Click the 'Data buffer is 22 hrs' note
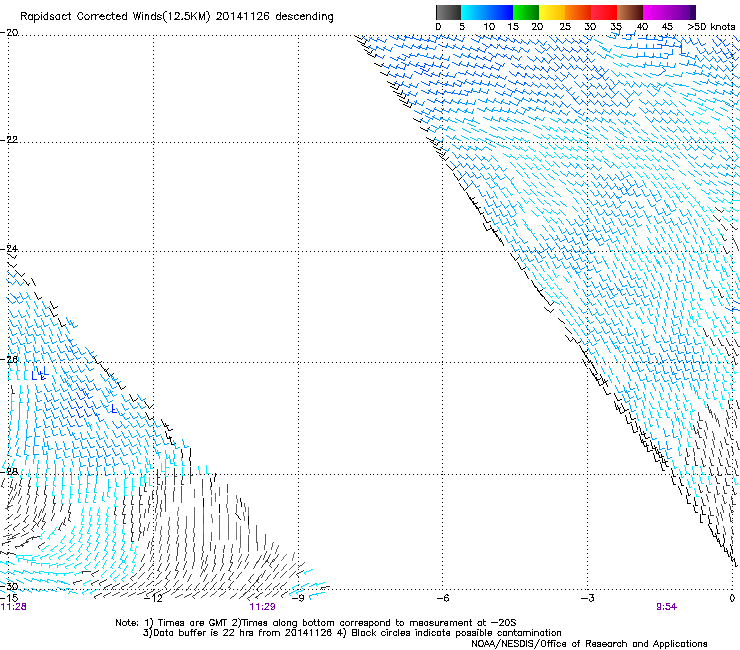740x650 pixels. click(x=352, y=633)
